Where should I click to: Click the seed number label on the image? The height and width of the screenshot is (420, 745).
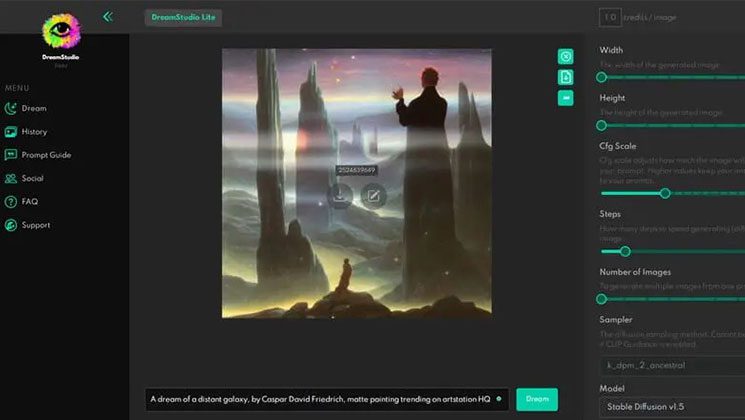pos(356,170)
